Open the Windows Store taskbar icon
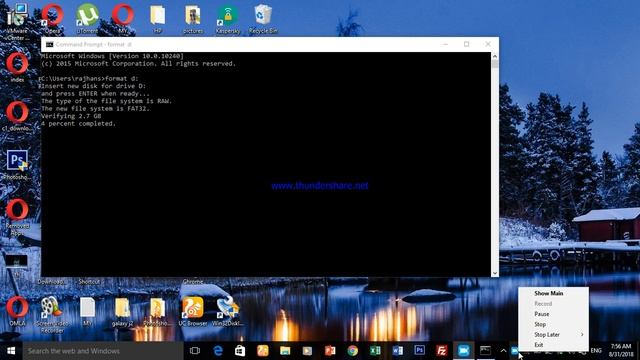Screen dimensions: 640x360 (x=240, y=351)
